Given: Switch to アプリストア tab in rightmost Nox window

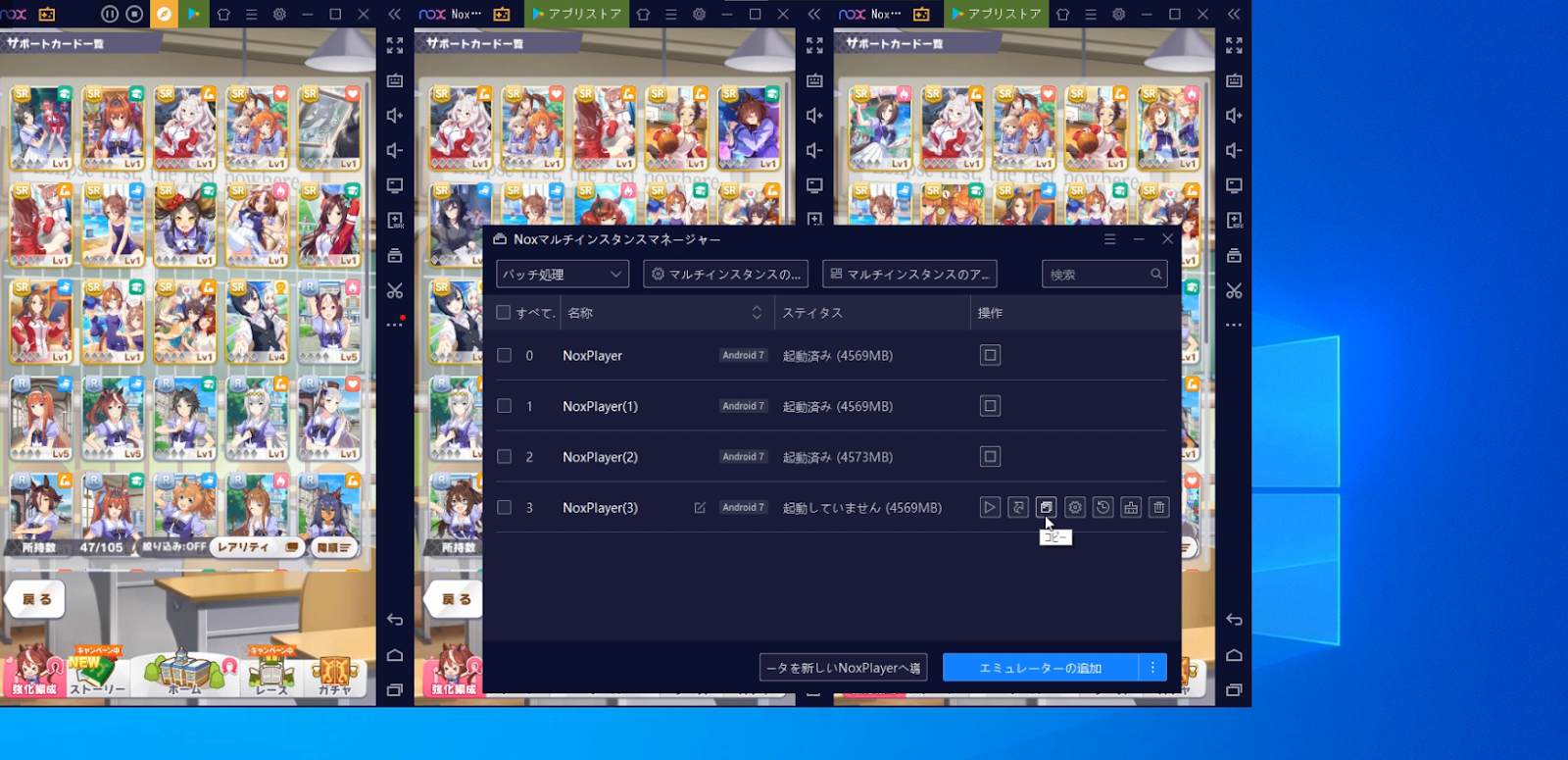Looking at the screenshot, I should click(x=996, y=14).
